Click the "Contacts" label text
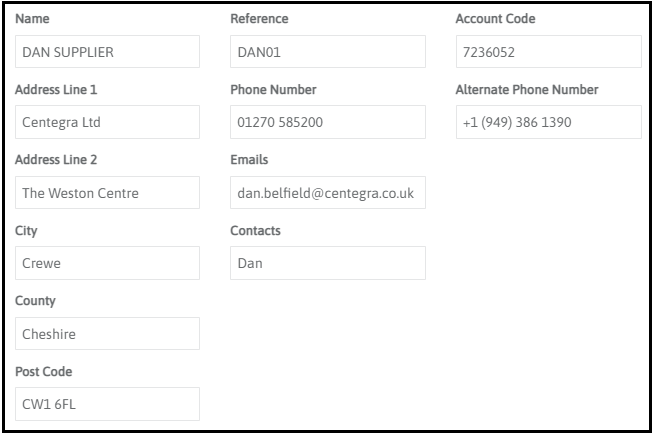The width and height of the screenshot is (654, 434). (x=255, y=231)
